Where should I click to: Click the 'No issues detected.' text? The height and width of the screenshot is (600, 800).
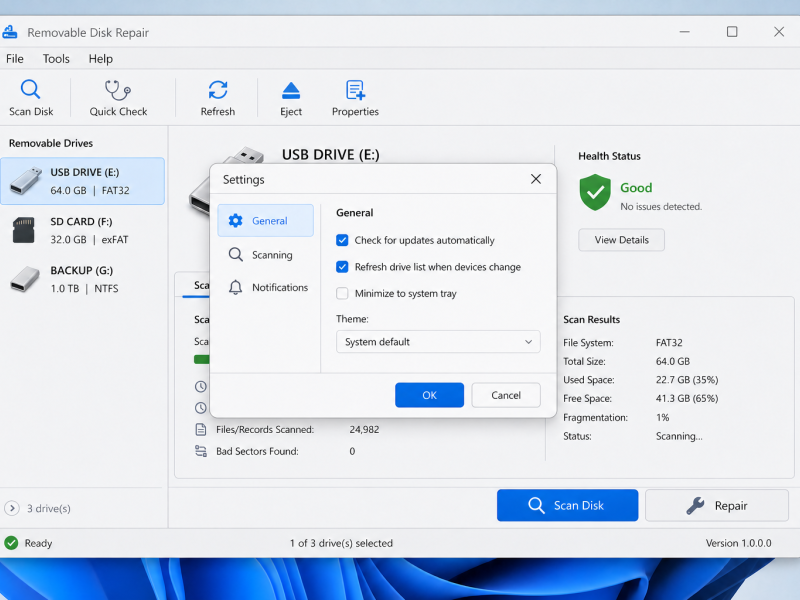coord(661,207)
